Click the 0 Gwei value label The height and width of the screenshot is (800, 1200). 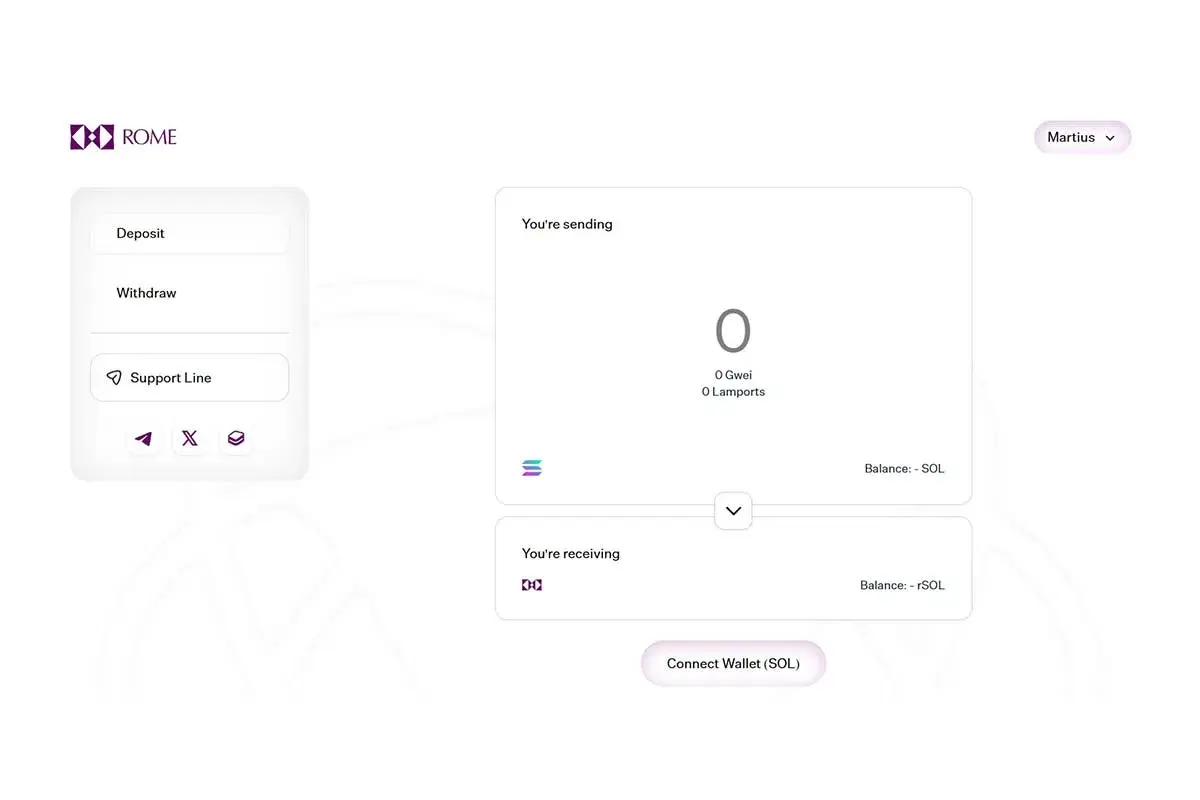(733, 375)
